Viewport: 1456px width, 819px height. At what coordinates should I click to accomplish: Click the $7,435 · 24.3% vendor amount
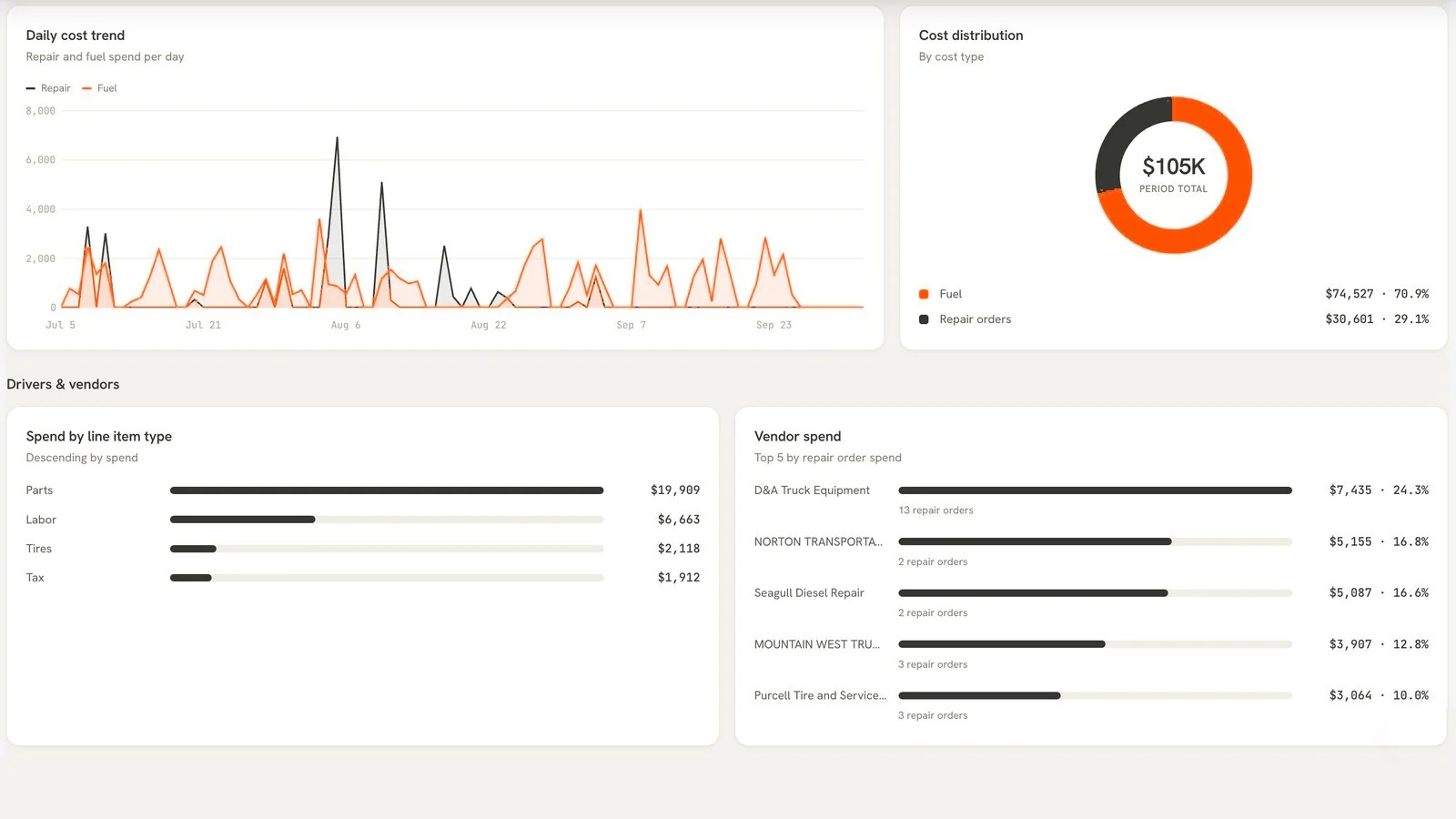point(1379,490)
